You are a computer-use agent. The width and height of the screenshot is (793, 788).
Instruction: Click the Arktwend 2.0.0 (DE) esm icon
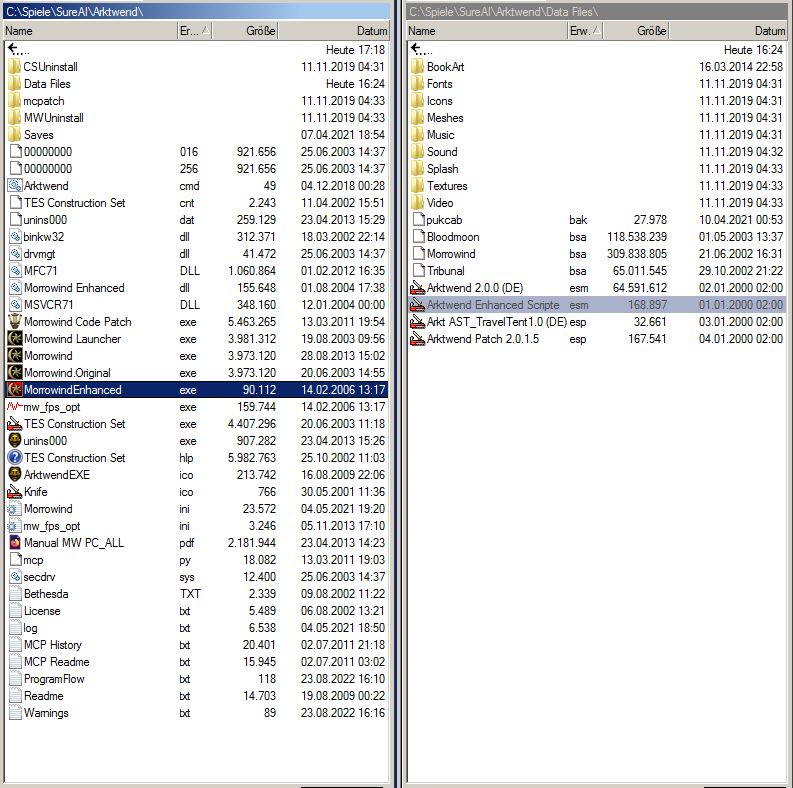coord(418,288)
